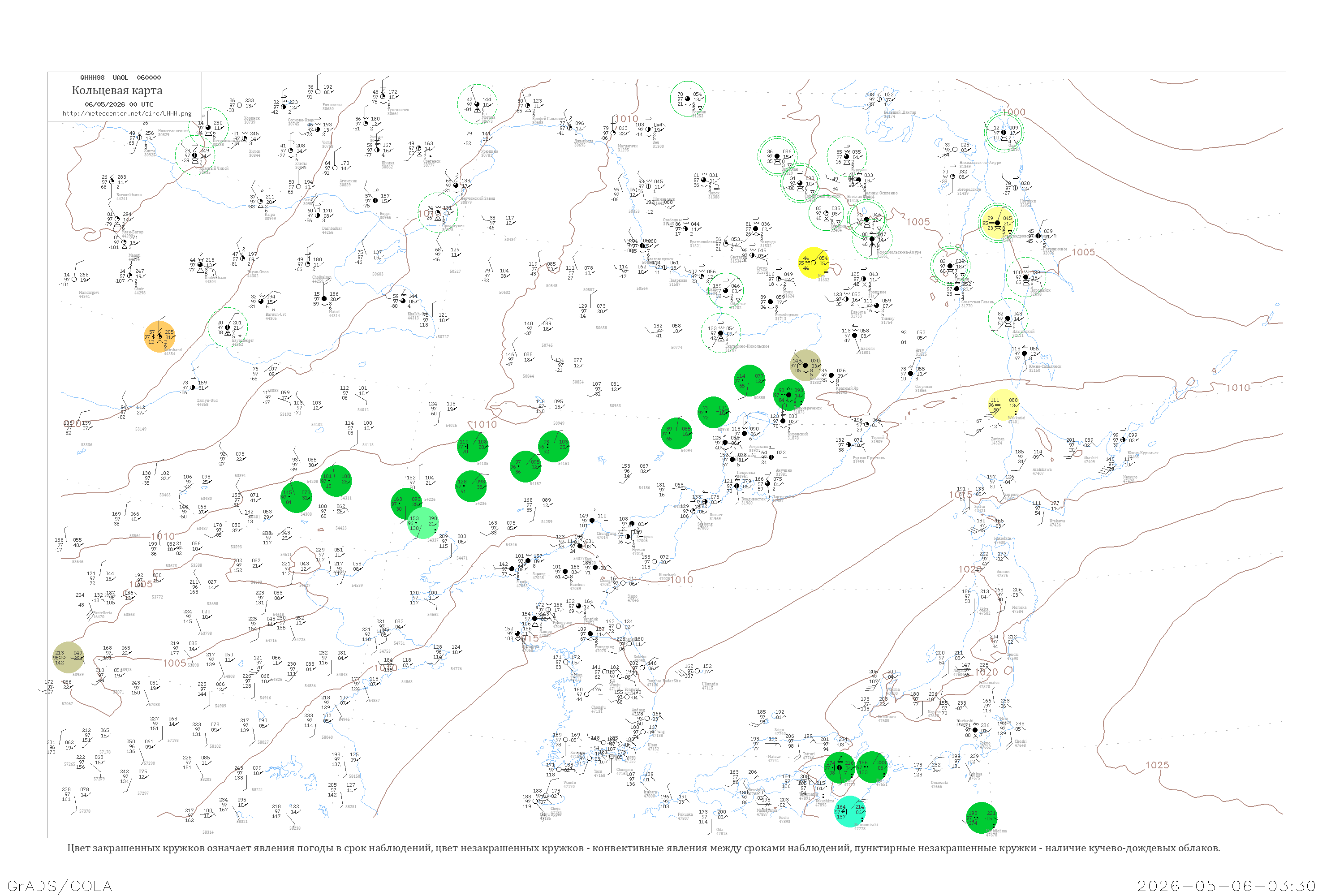Click the green circle at Hachijojima
The height and width of the screenshot is (896, 1344).
pyautogui.click(x=981, y=818)
